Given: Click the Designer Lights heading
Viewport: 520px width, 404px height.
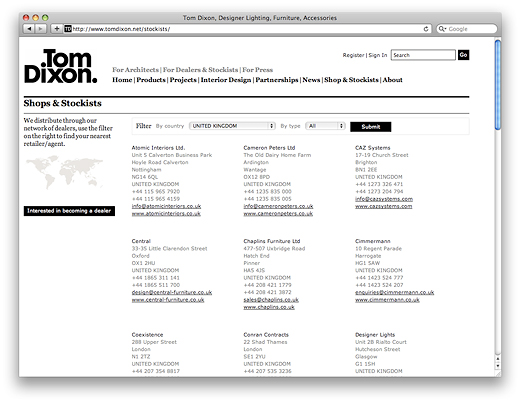Looking at the screenshot, I should (375, 335).
